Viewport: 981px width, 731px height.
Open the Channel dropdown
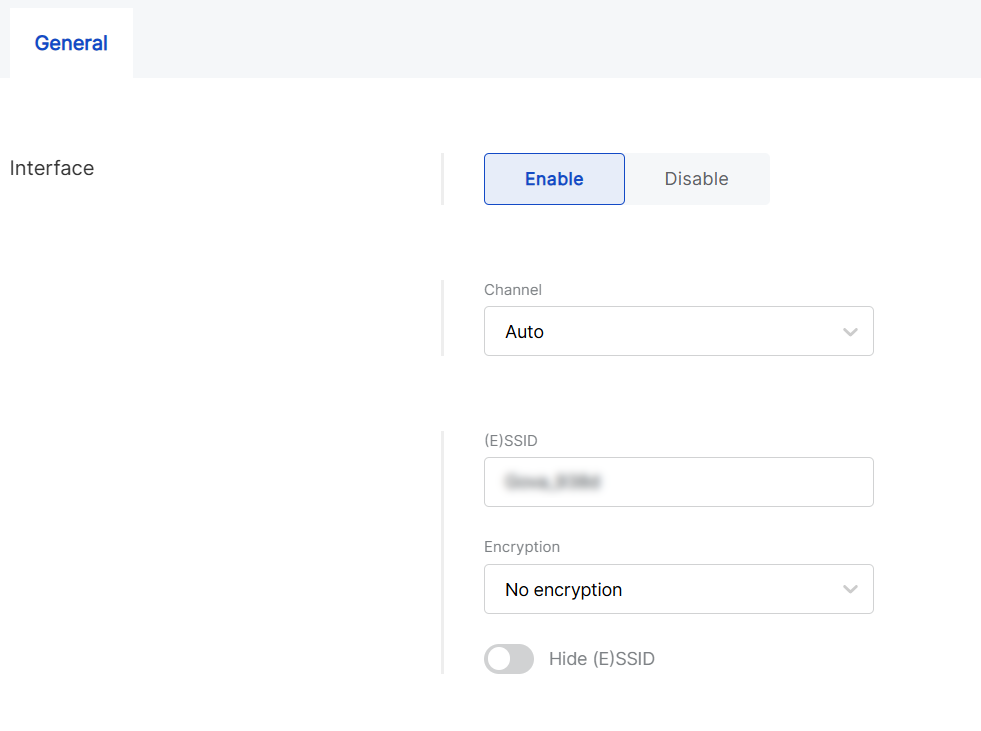click(x=678, y=331)
